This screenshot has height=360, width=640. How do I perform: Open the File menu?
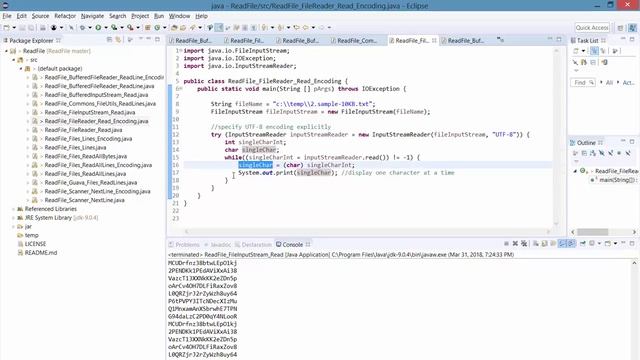(x=7, y=16)
